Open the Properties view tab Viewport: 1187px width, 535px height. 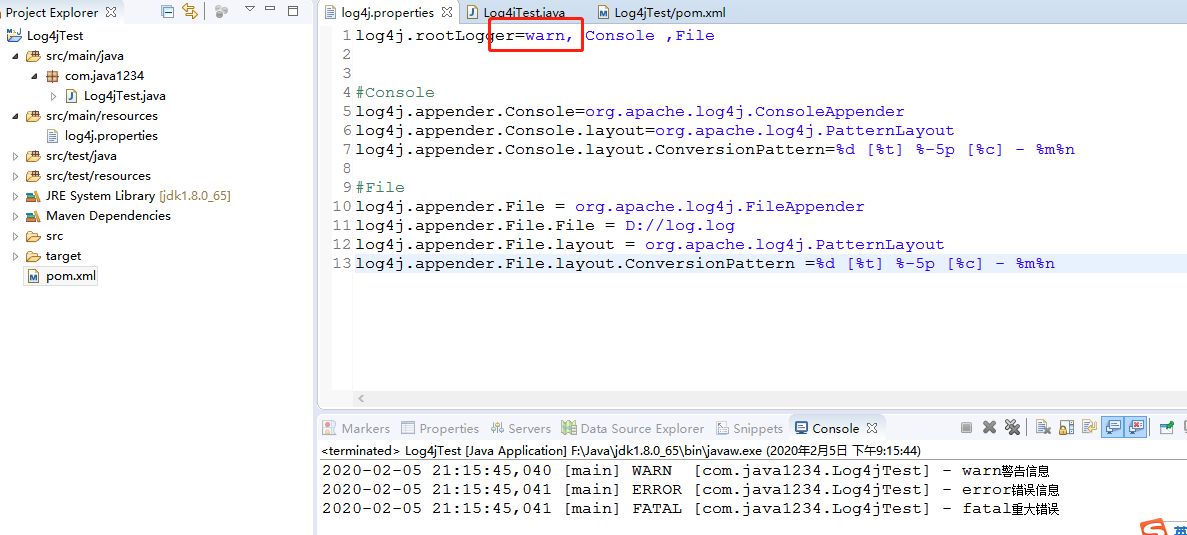440,428
